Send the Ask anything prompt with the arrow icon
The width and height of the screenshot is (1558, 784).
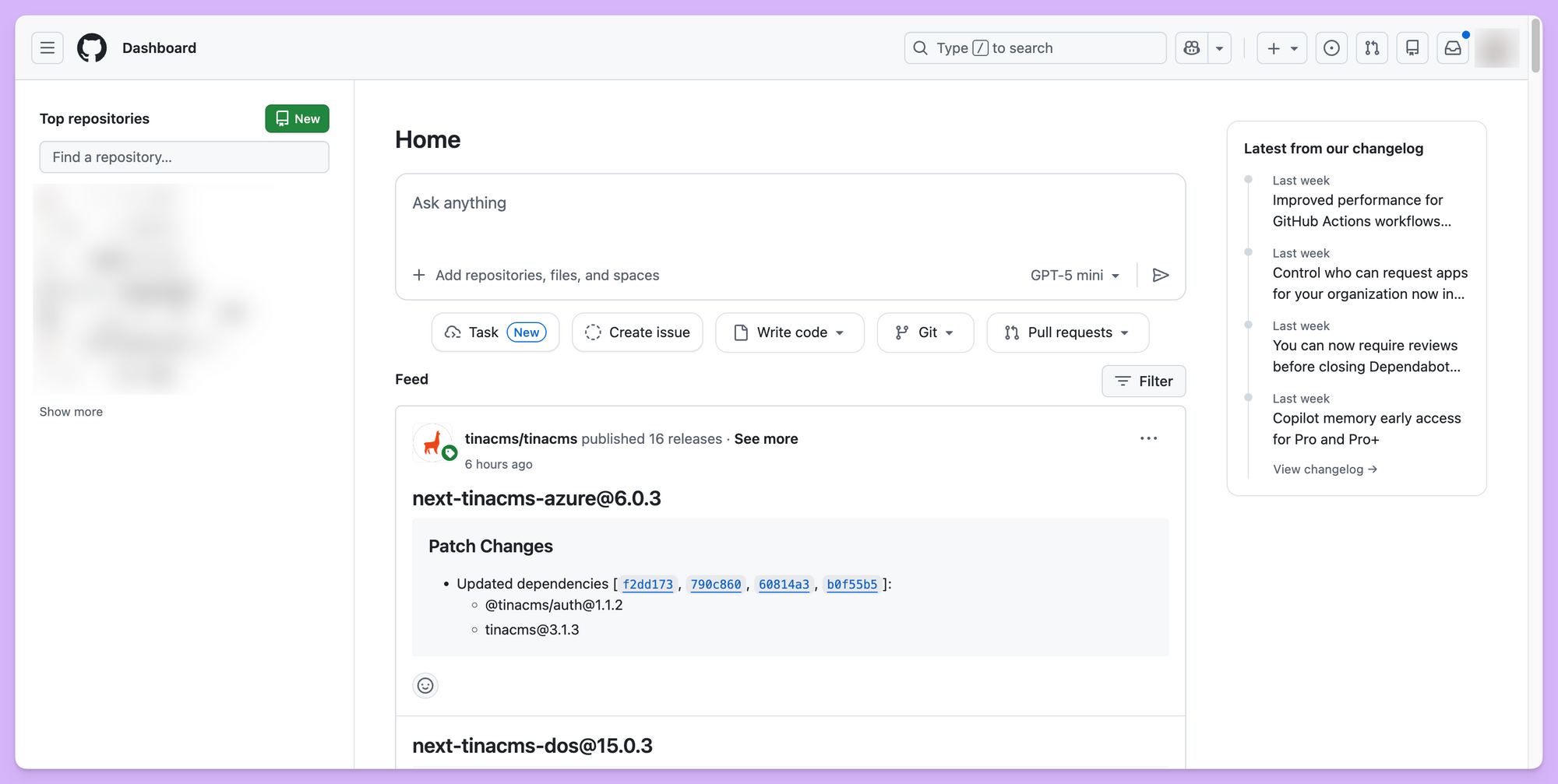tap(1161, 275)
